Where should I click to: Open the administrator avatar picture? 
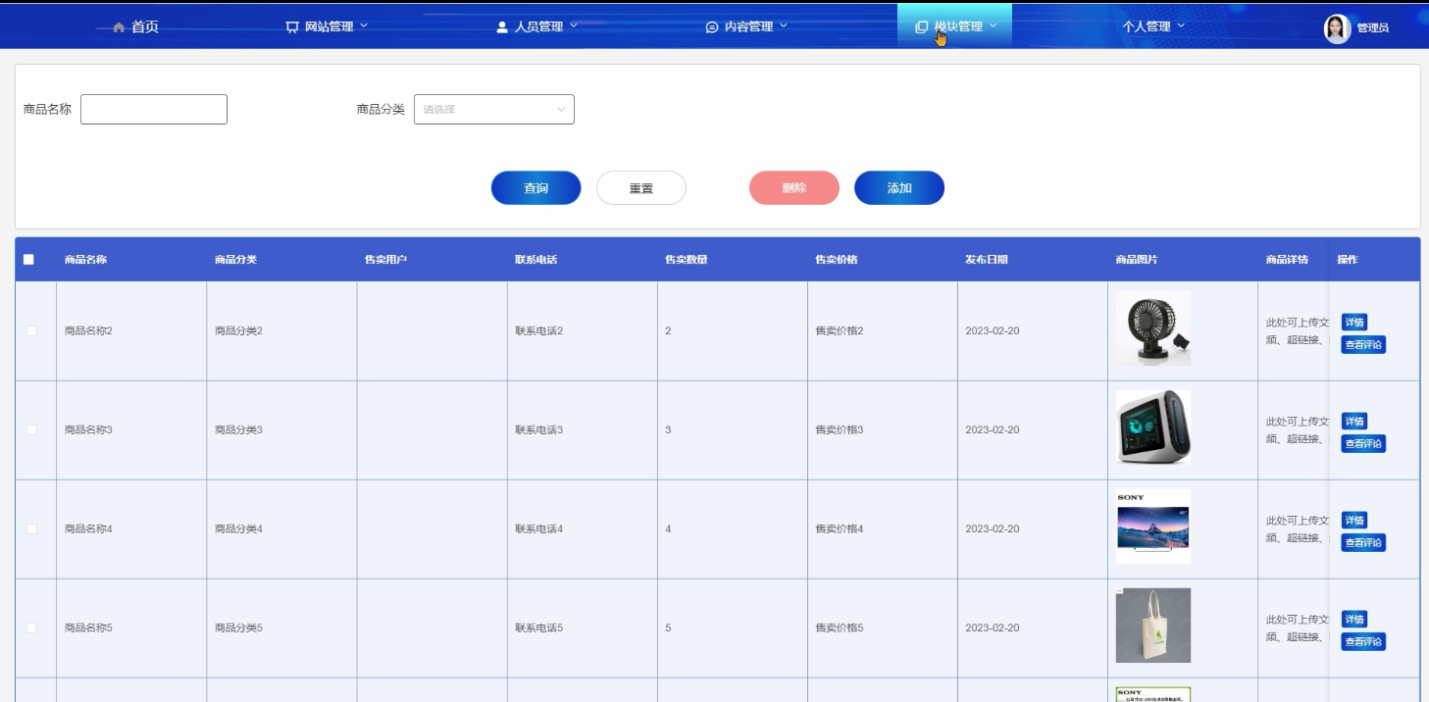pyautogui.click(x=1337, y=28)
